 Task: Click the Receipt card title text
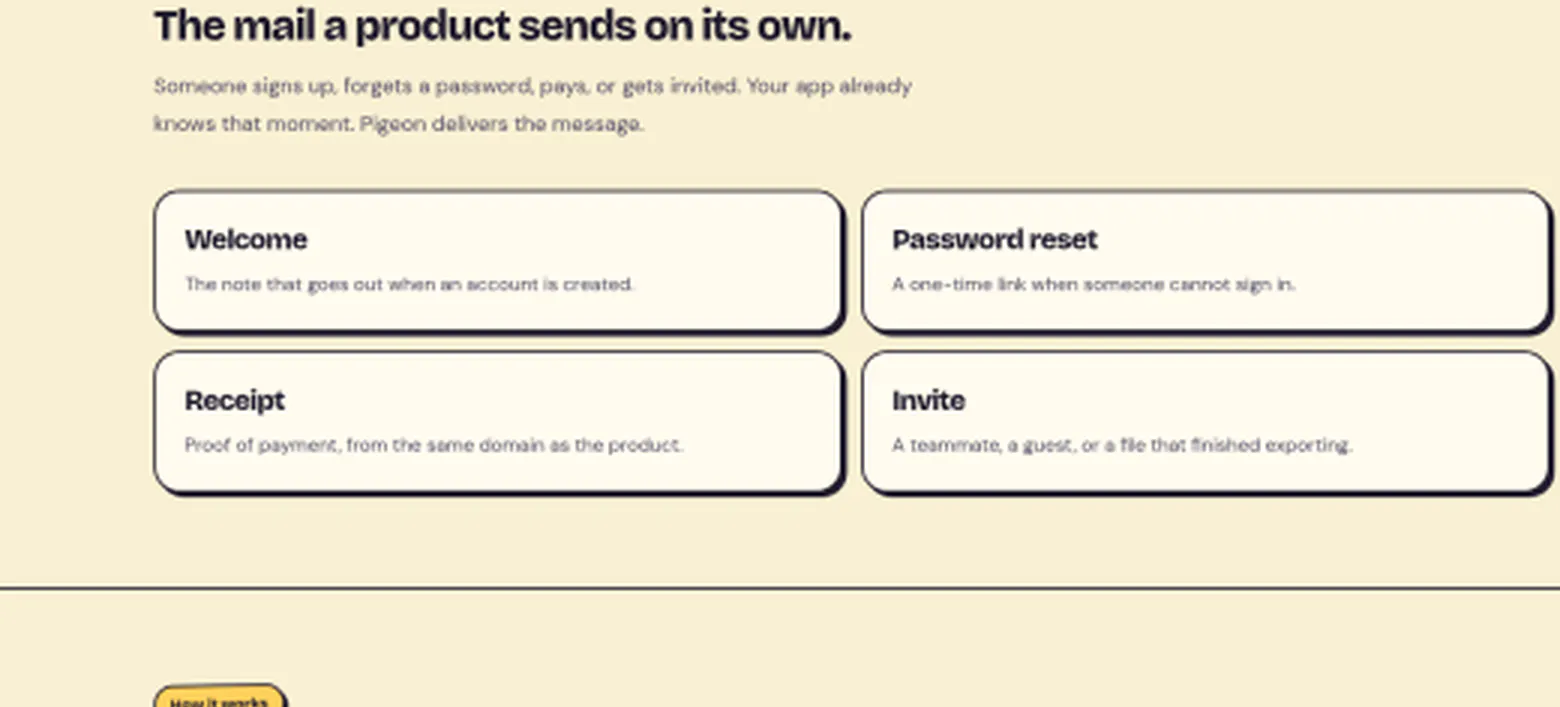(x=235, y=401)
